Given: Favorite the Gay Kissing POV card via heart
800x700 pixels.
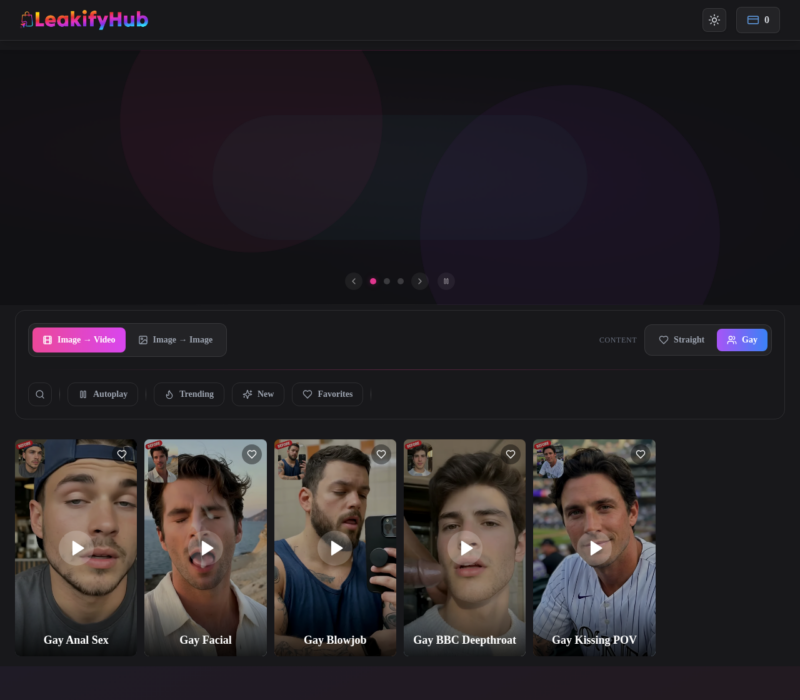Looking at the screenshot, I should [x=640, y=454].
